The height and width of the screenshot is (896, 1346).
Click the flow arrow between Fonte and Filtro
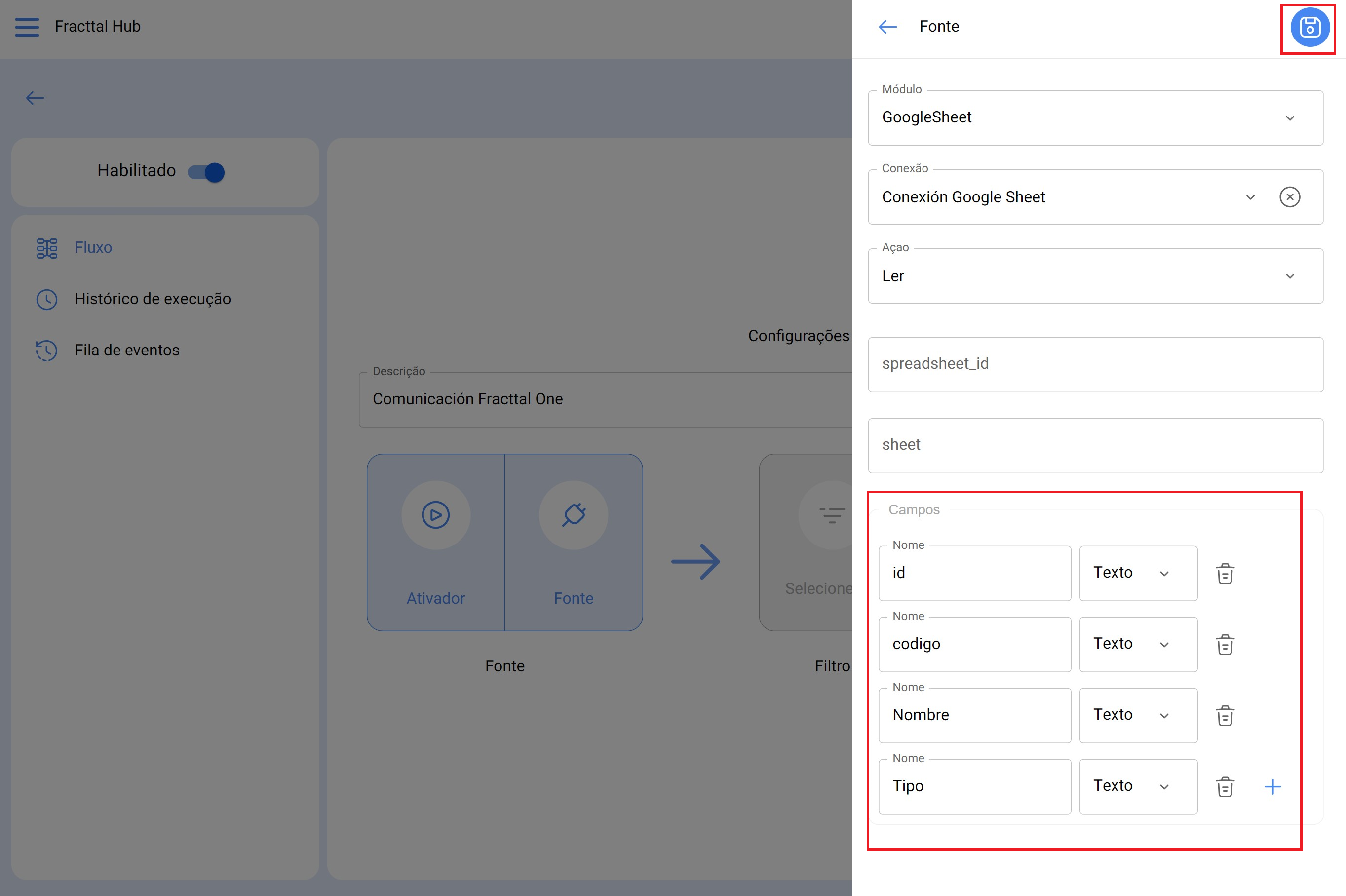coord(695,562)
